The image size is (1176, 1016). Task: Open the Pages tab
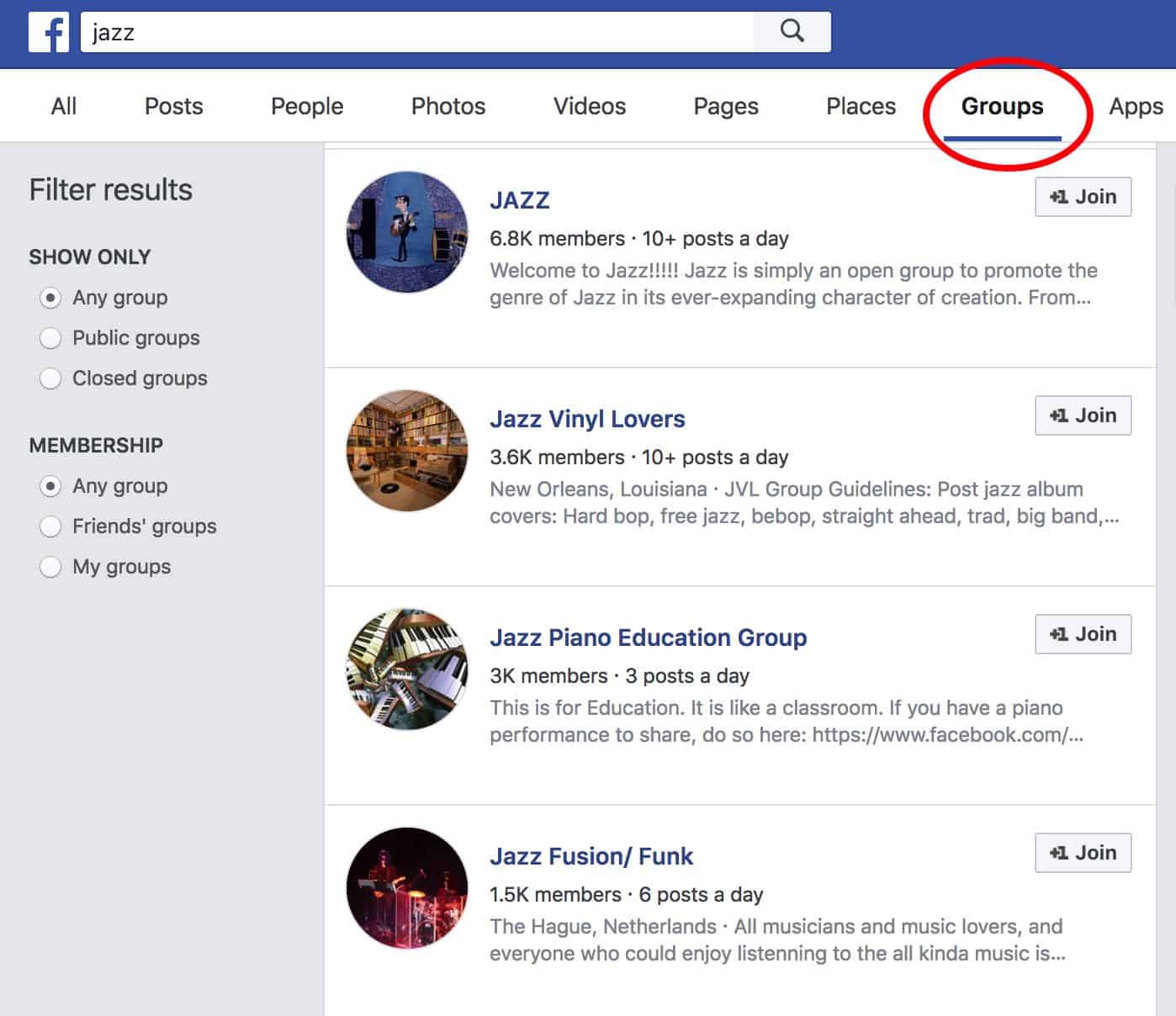click(726, 106)
